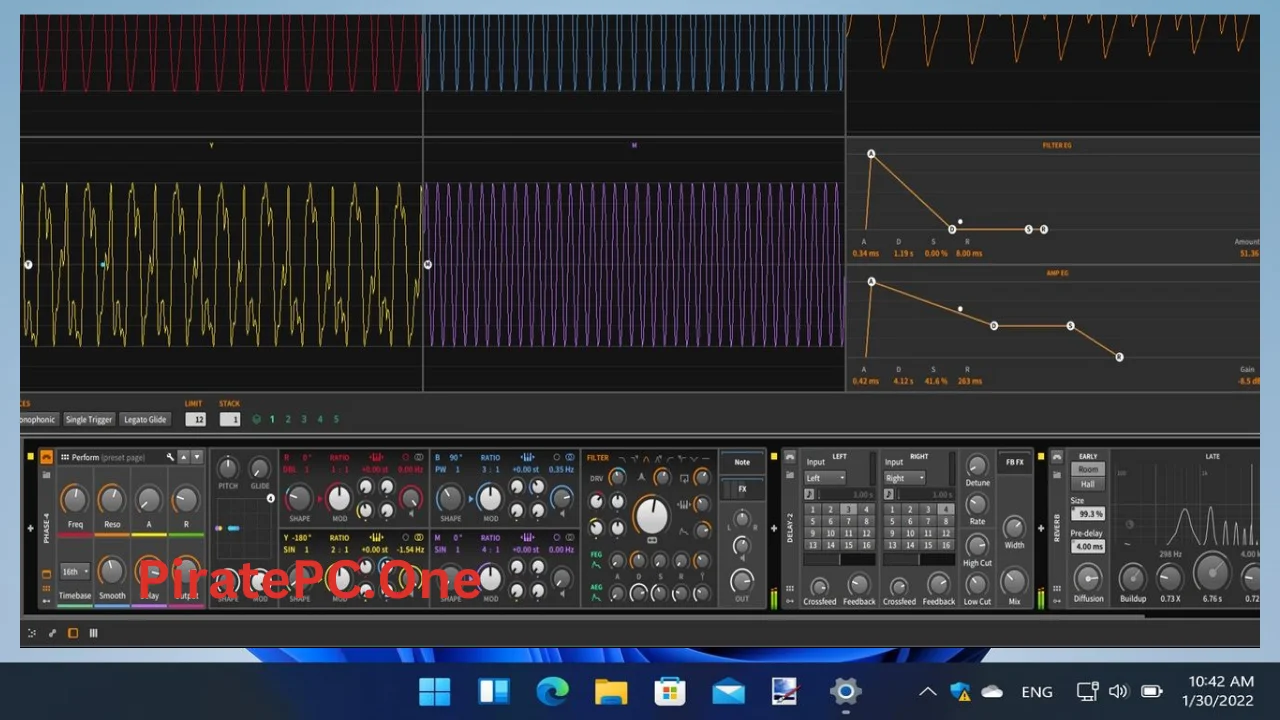The height and width of the screenshot is (720, 1280).
Task: Select Room early reflection type
Action: click(1088, 469)
